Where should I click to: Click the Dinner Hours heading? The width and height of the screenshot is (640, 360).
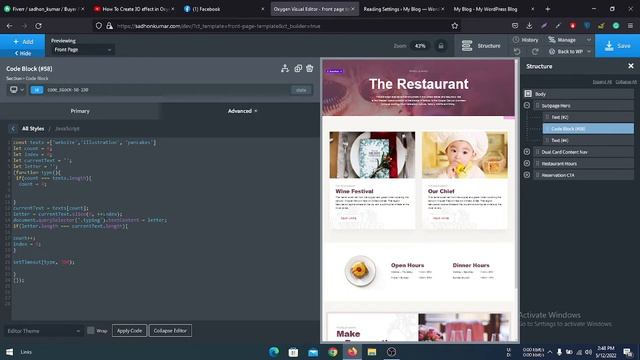click(471, 265)
